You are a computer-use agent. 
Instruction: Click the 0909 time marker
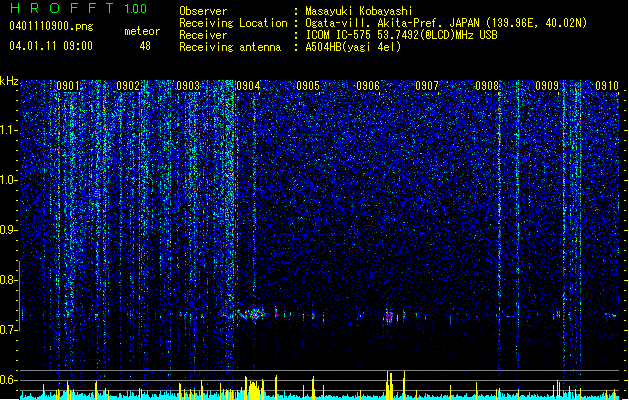point(547,86)
